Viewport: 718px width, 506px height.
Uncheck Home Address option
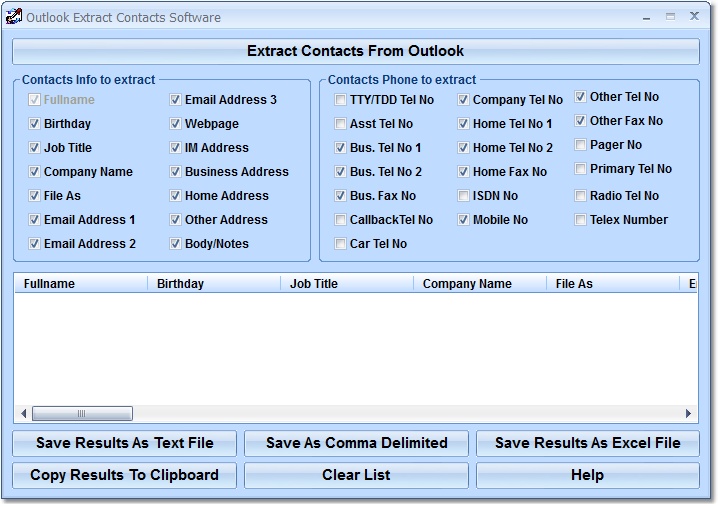point(175,196)
